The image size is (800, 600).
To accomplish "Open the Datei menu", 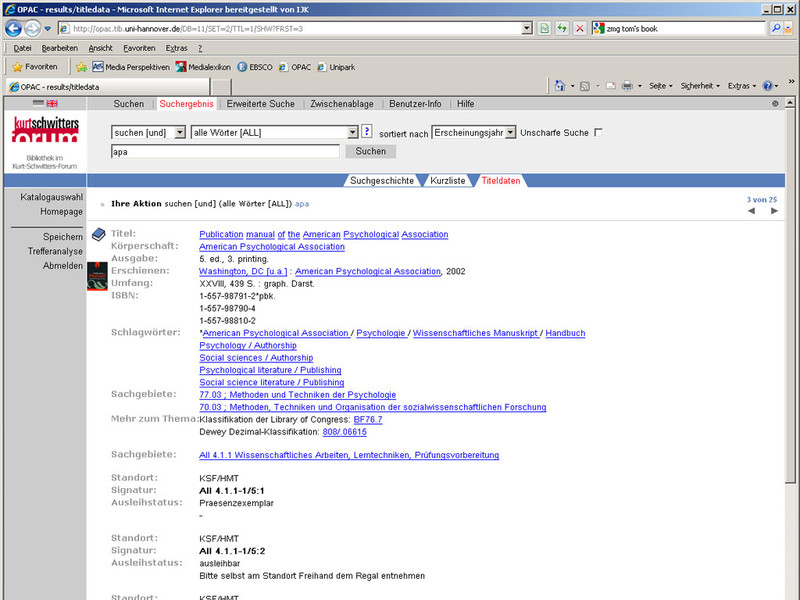I will [22, 48].
